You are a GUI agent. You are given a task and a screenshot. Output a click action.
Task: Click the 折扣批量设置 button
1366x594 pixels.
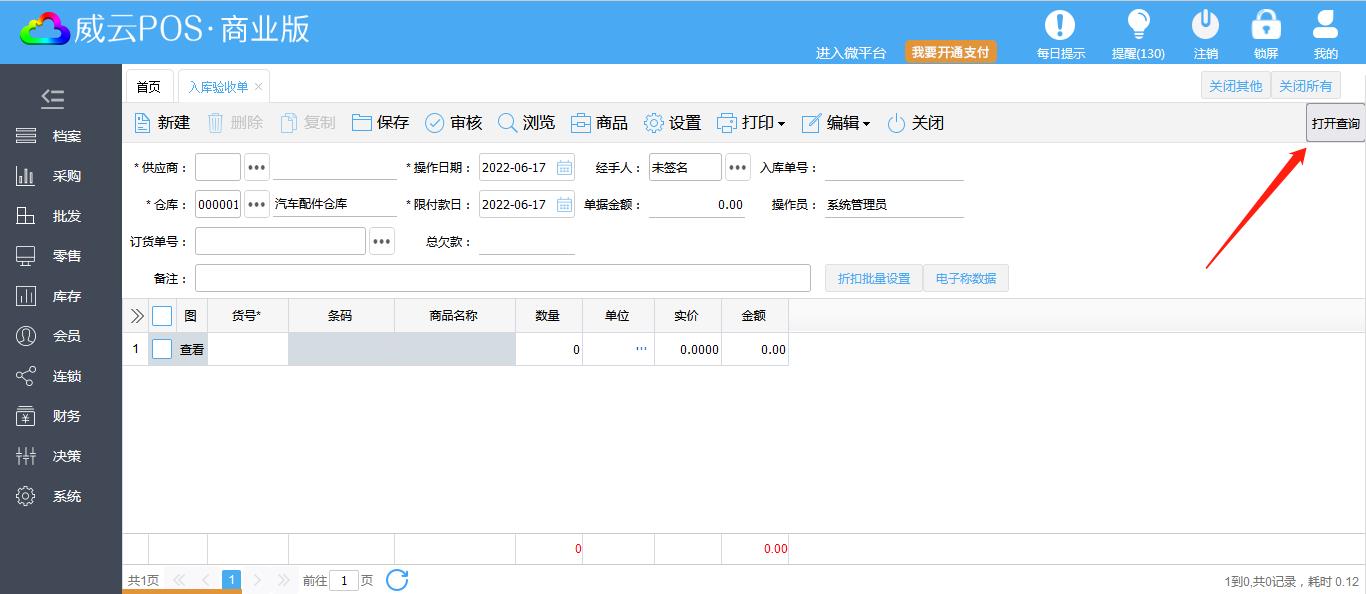click(873, 279)
